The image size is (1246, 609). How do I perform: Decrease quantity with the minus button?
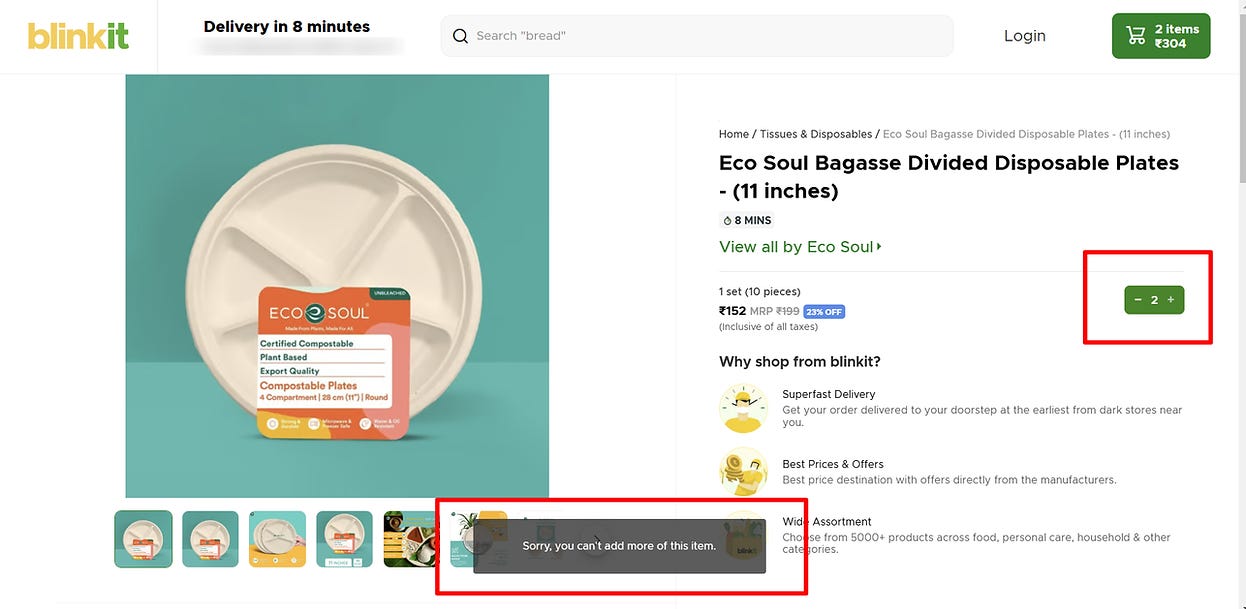[1138, 300]
